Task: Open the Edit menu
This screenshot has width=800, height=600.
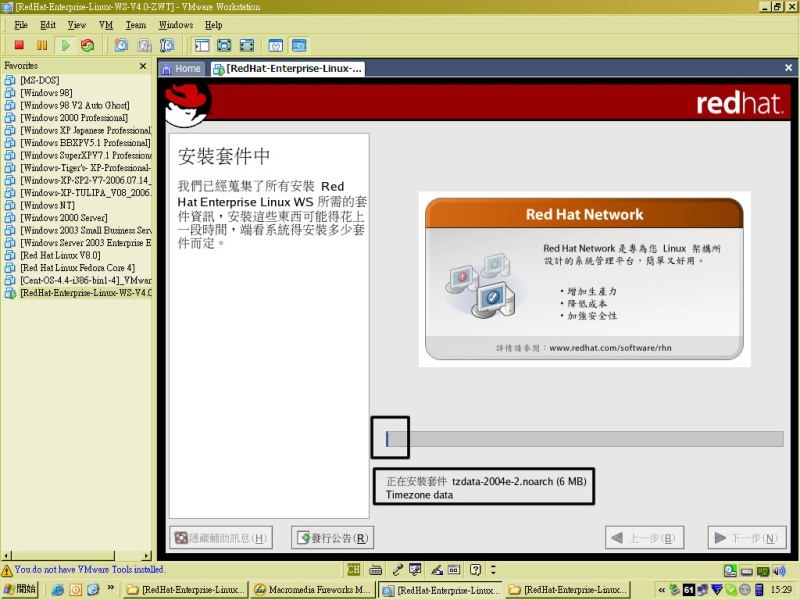Action: pos(48,24)
